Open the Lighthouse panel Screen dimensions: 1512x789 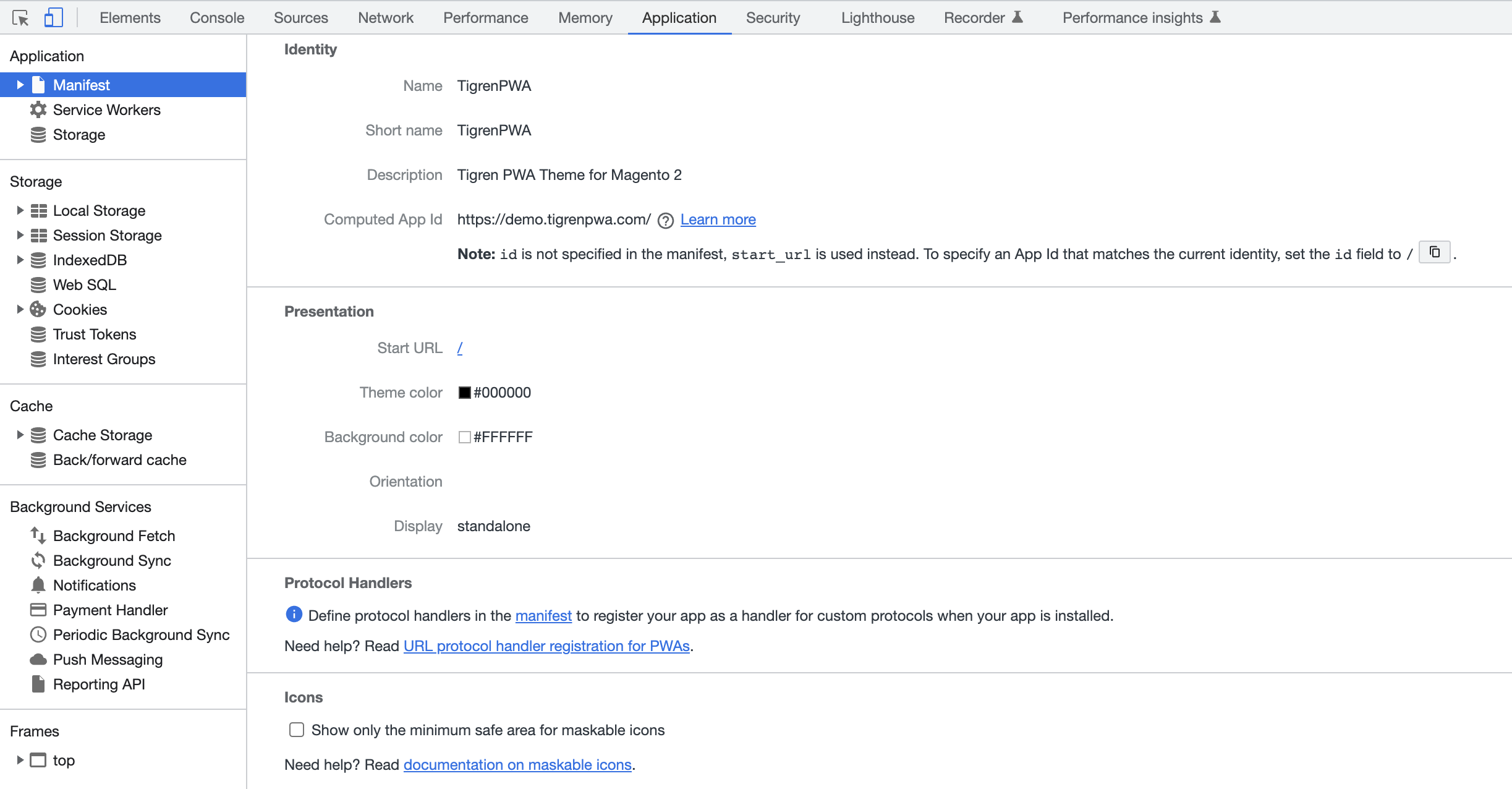(877, 17)
